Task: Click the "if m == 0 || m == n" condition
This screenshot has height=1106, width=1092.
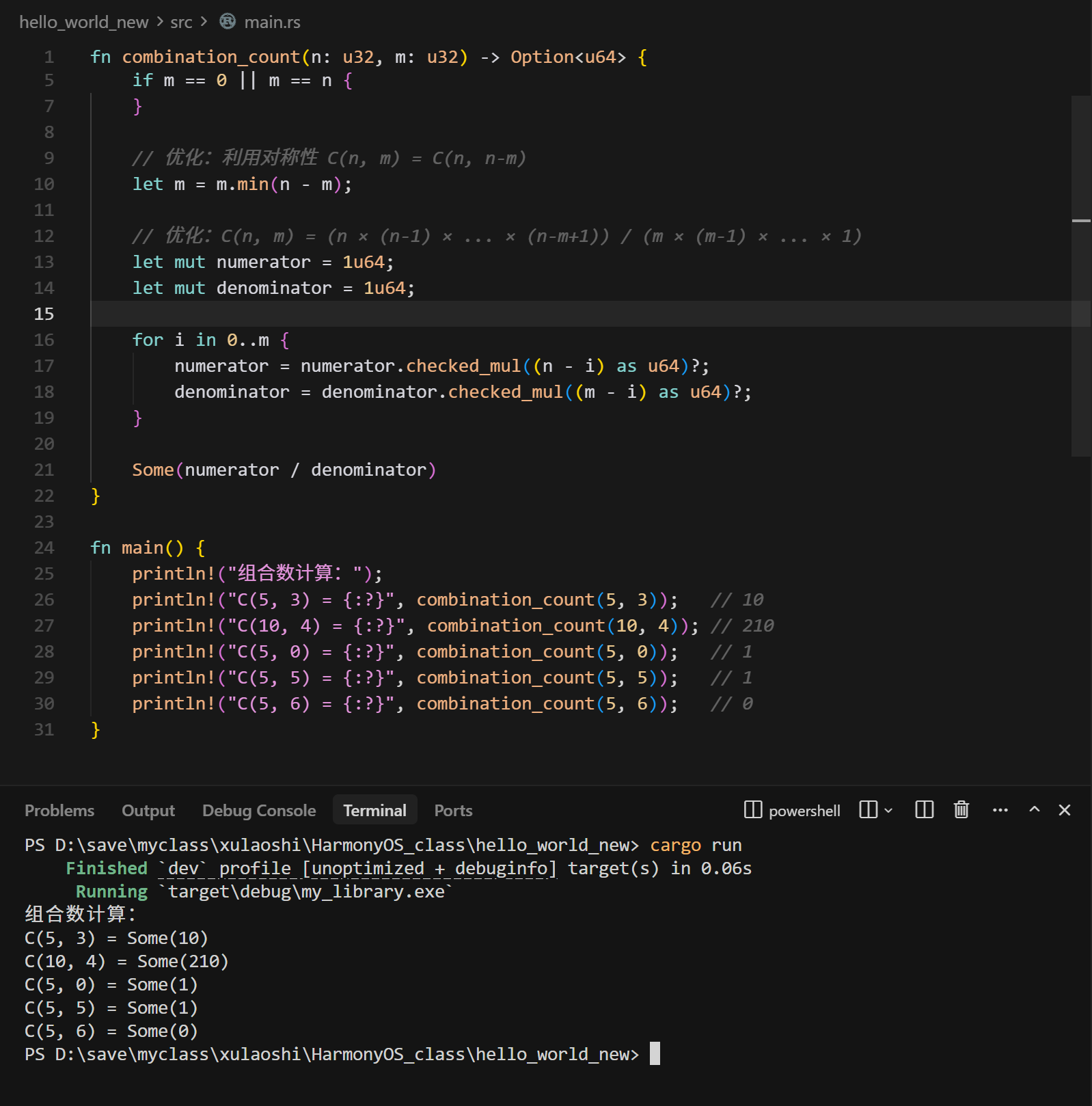Action: pos(232,81)
